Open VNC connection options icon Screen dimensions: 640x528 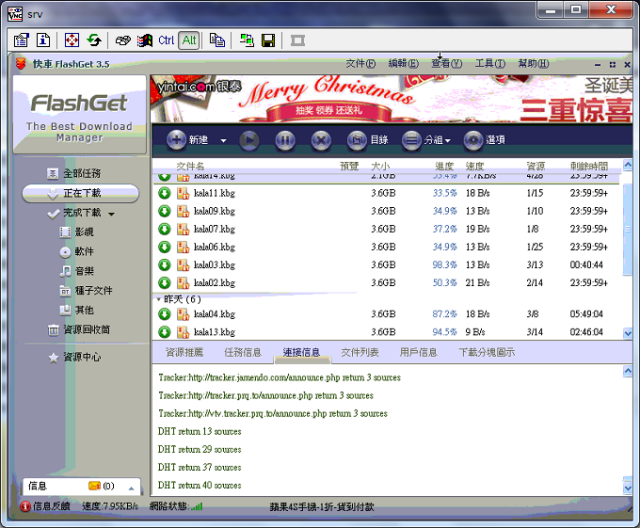coord(21,40)
